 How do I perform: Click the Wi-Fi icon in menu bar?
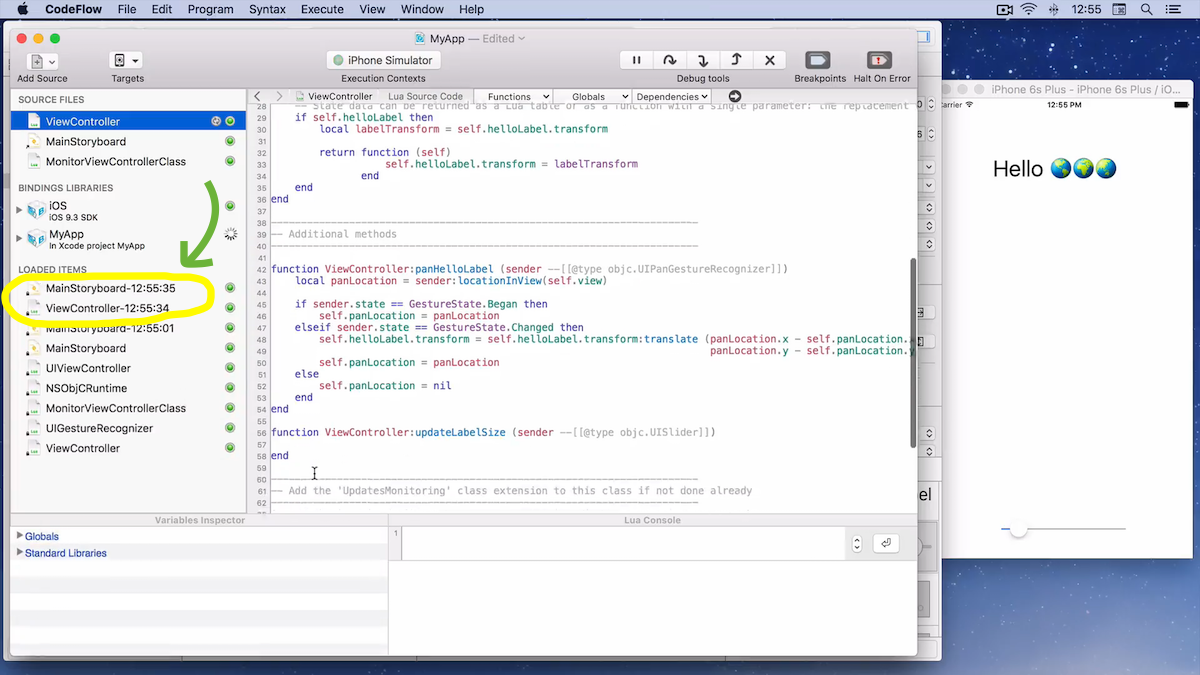(x=1029, y=9)
